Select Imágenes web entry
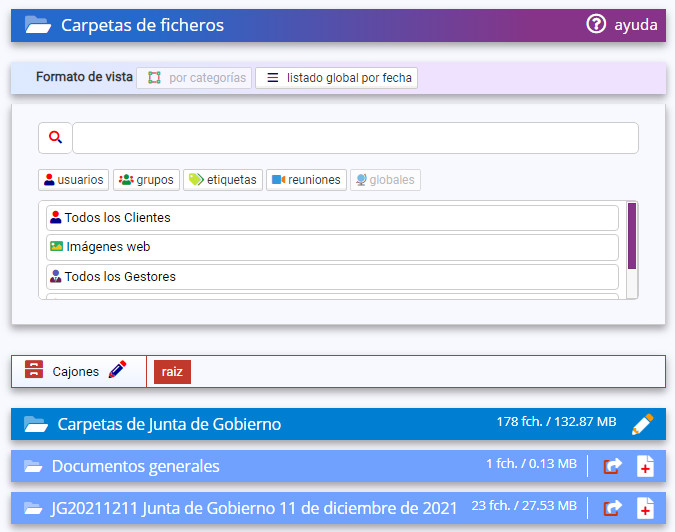The image size is (675, 532). click(332, 247)
